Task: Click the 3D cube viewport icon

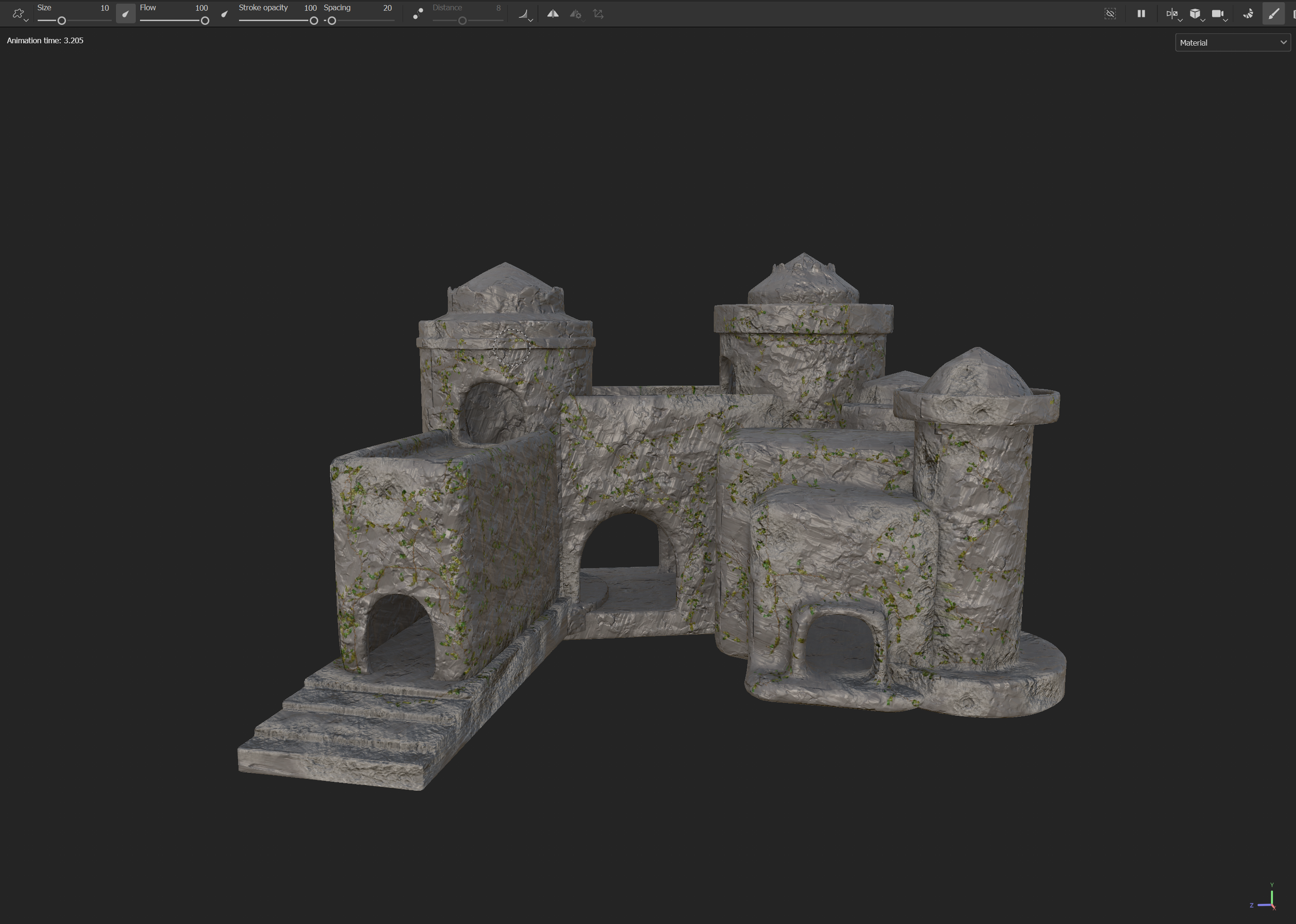Action: coord(1195,13)
